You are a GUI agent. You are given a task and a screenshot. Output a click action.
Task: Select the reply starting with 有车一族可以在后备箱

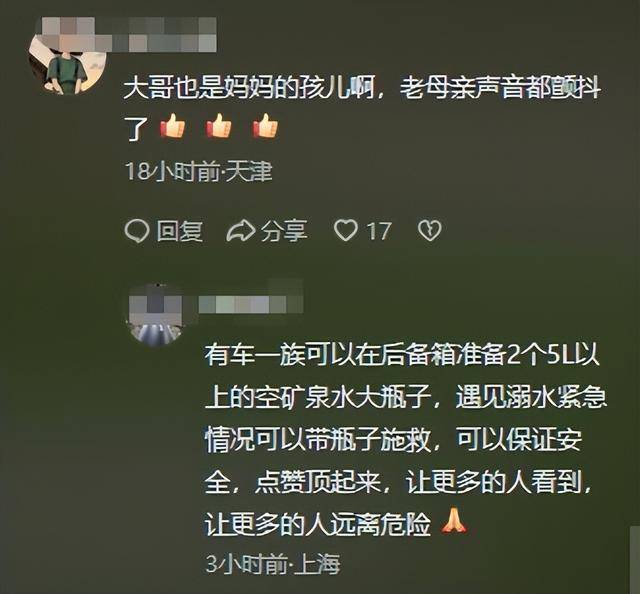pos(405,440)
